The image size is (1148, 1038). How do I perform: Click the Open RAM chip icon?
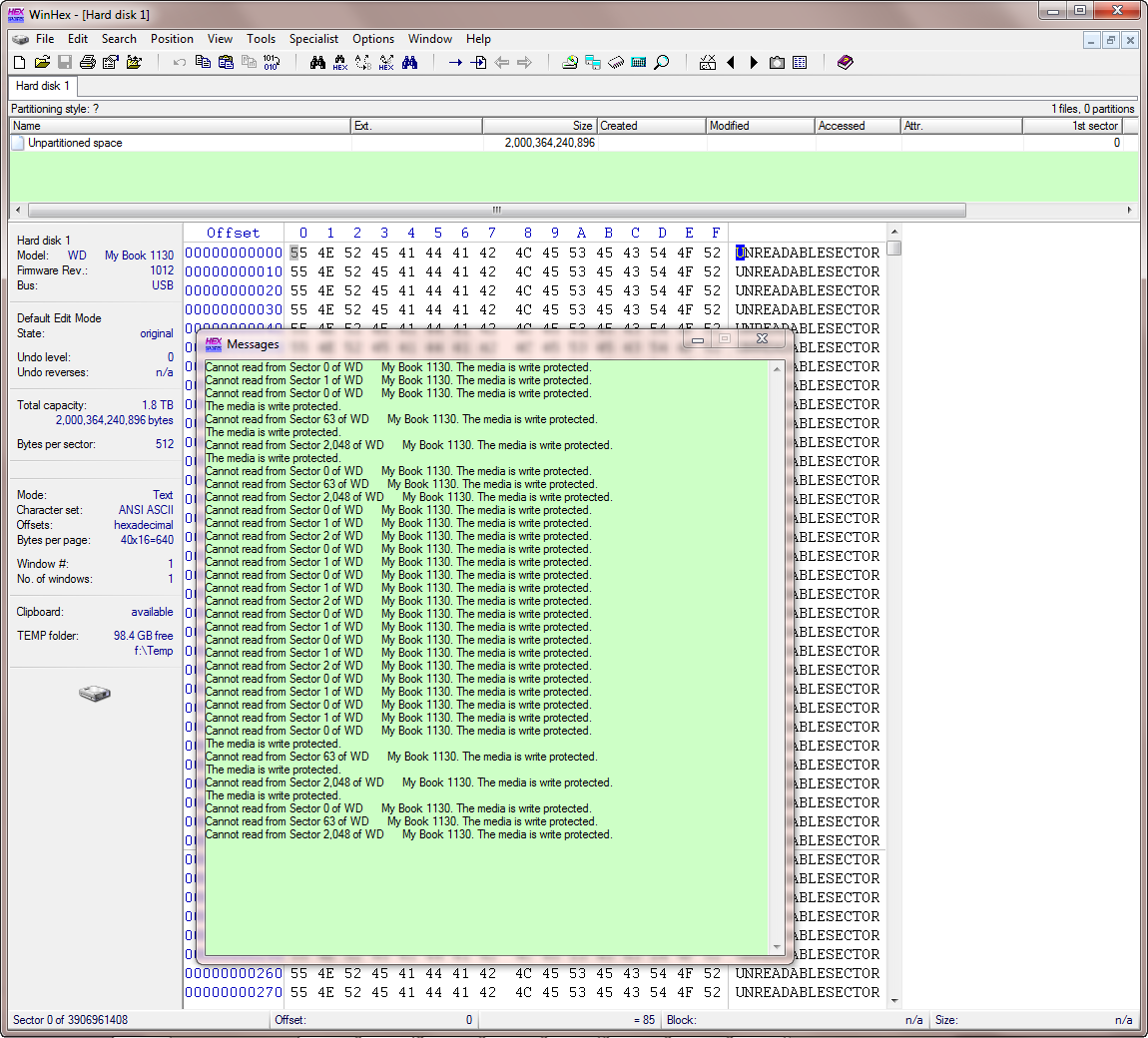(617, 63)
